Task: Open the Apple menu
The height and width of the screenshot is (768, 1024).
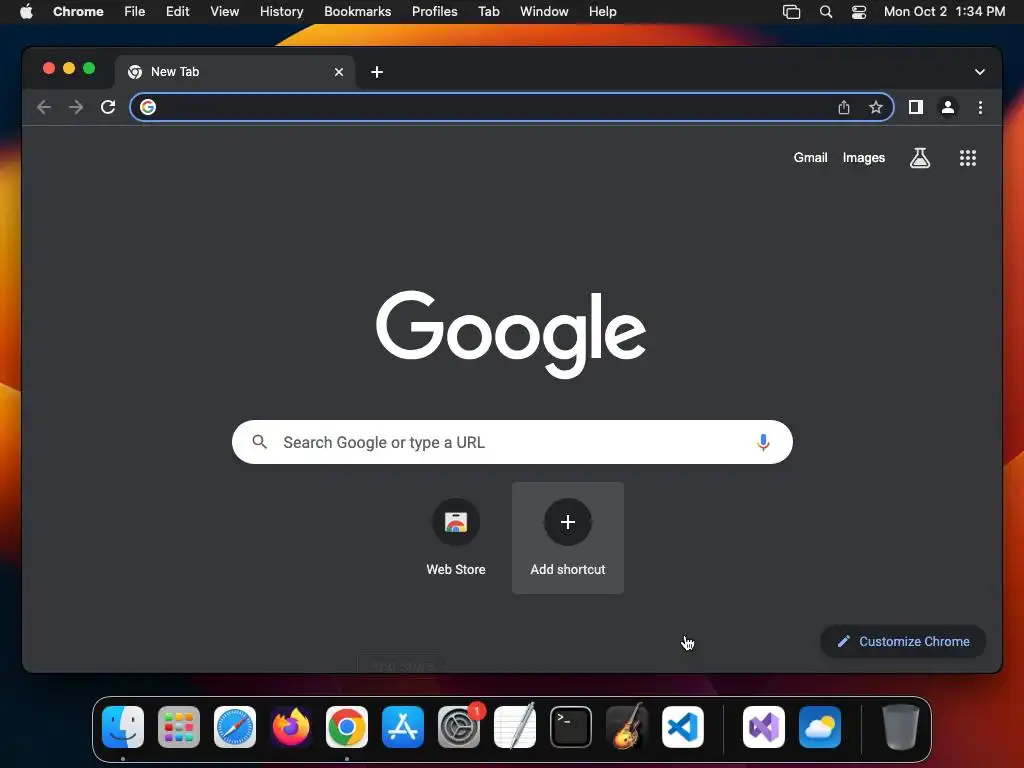Action: click(26, 11)
